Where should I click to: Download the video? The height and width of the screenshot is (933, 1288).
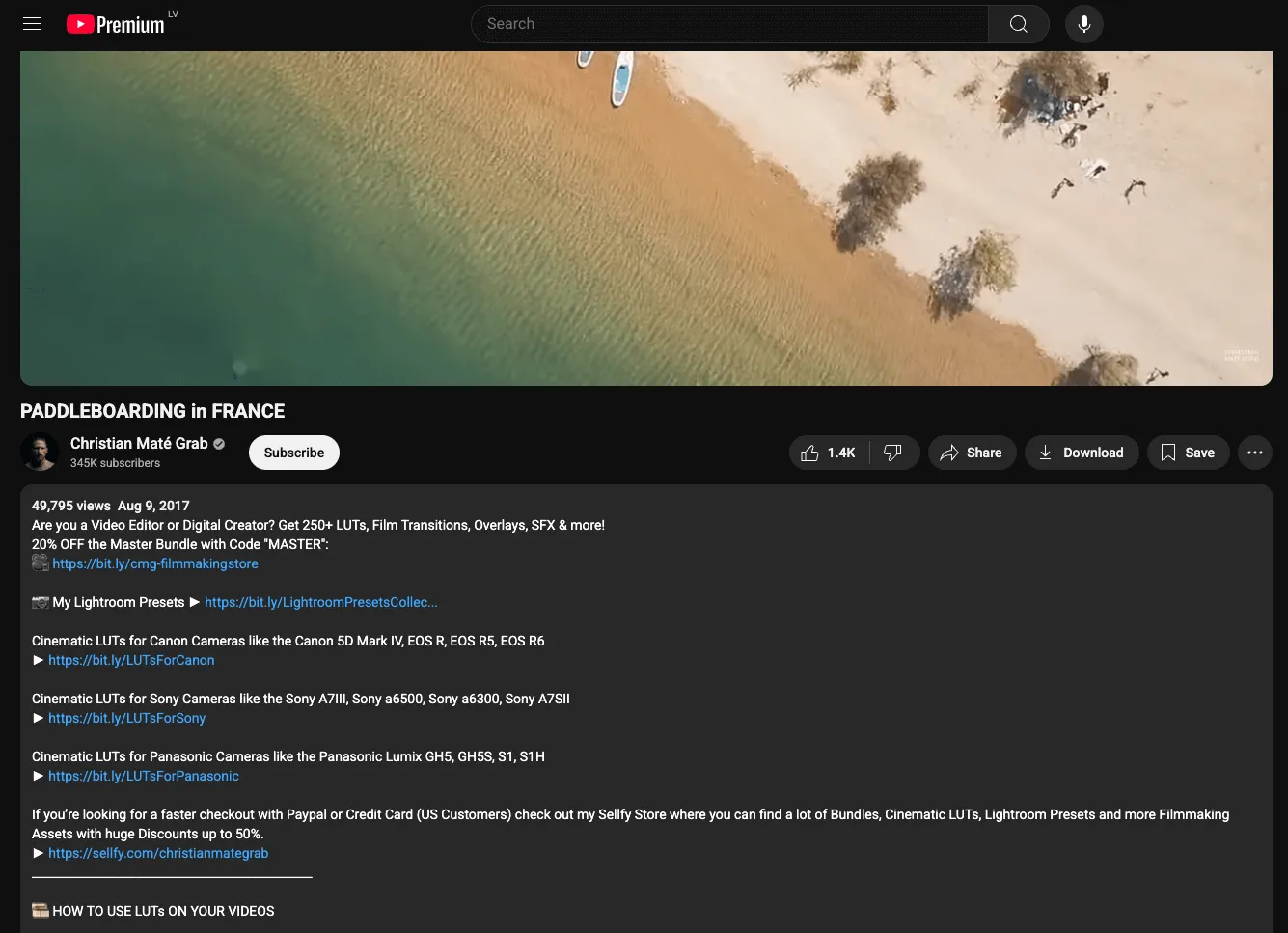pyautogui.click(x=1082, y=453)
